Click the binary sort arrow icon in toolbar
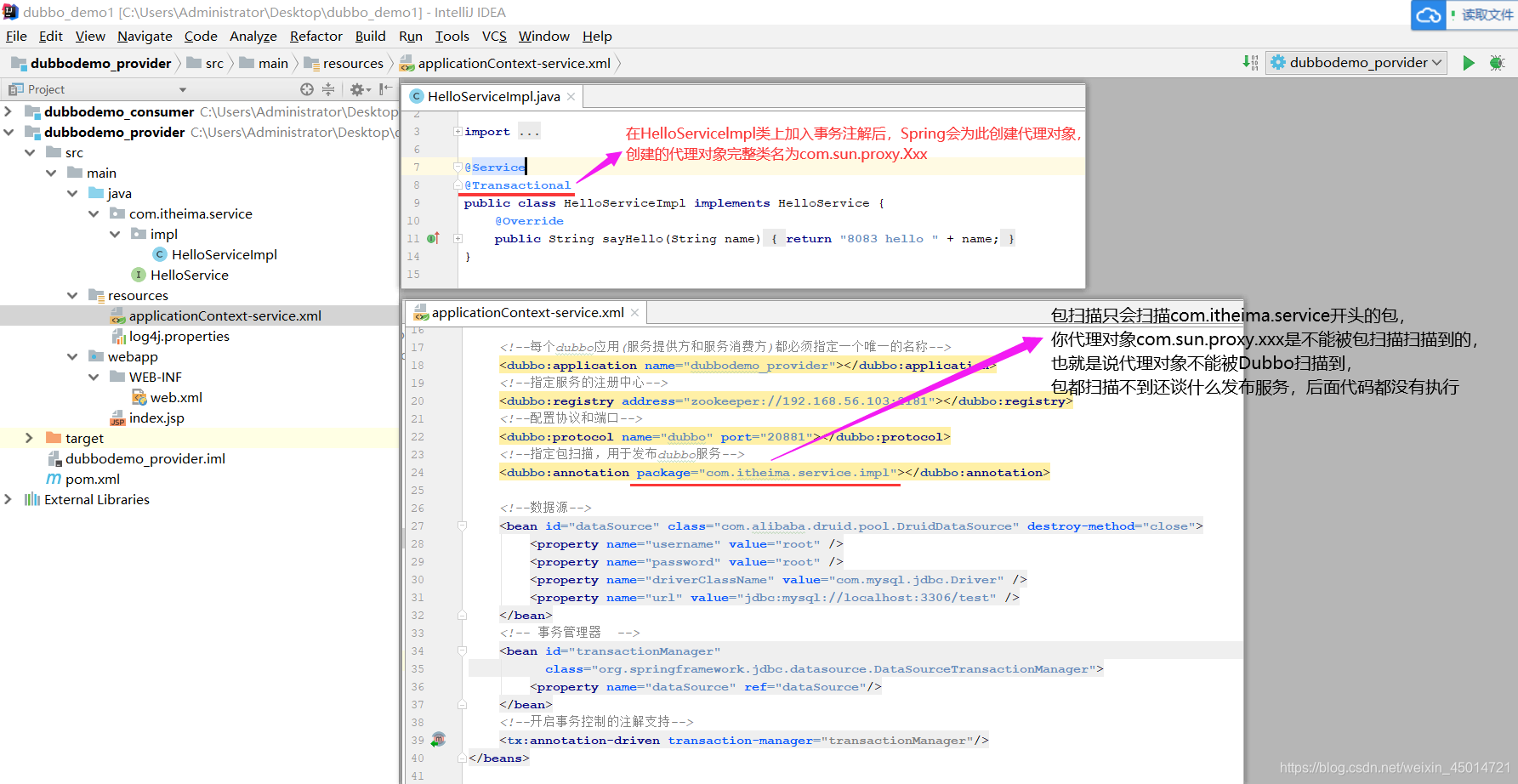This screenshot has width=1518, height=784. [1250, 62]
